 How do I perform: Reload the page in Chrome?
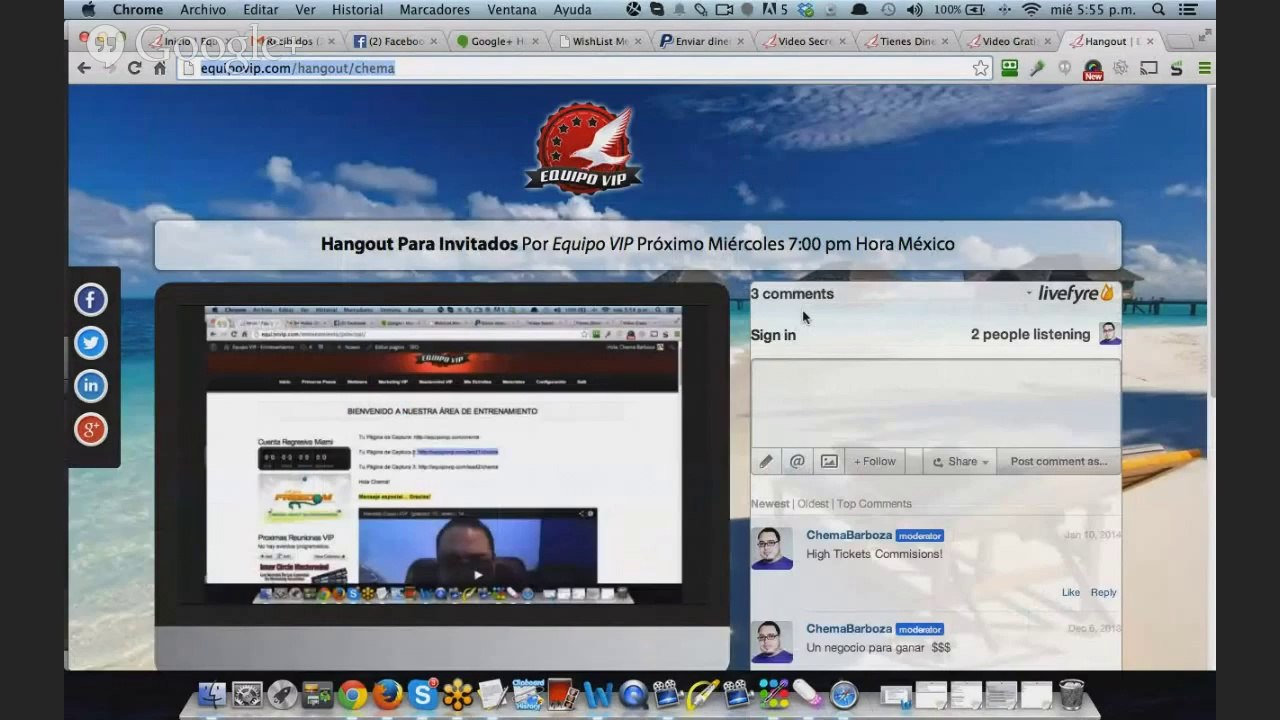(134, 68)
